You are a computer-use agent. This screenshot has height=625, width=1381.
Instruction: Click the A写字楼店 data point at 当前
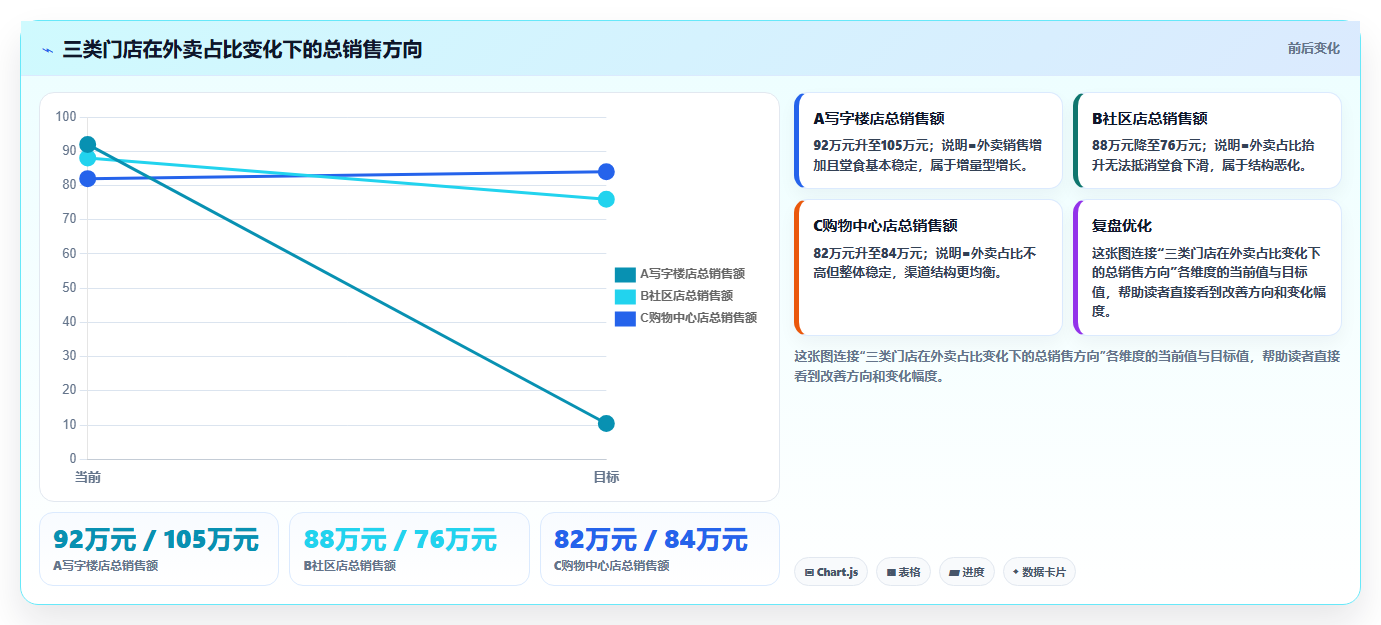[87, 145]
